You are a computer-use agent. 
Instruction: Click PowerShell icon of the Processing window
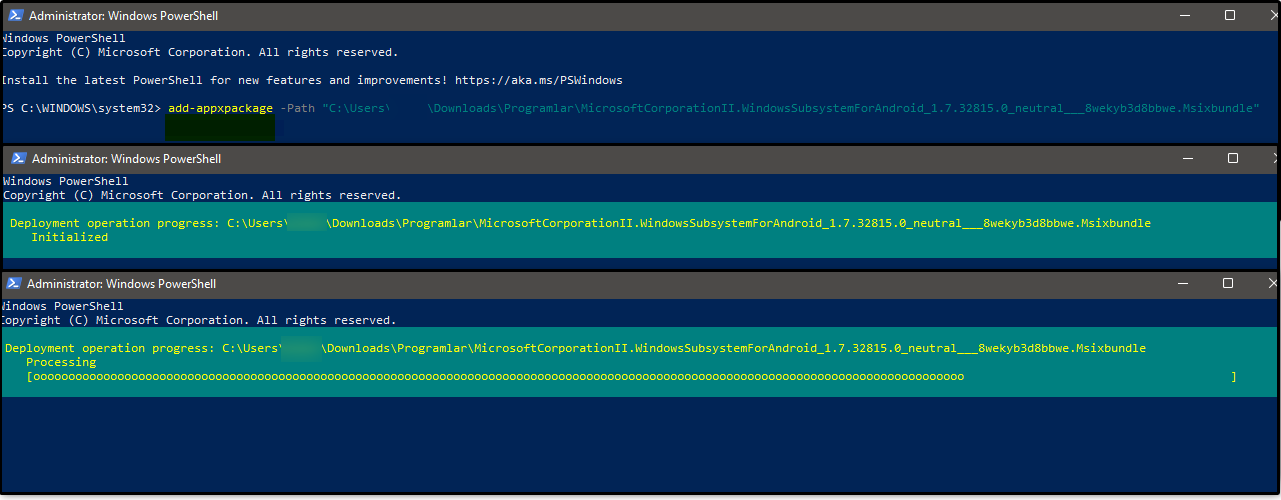(x=13, y=284)
